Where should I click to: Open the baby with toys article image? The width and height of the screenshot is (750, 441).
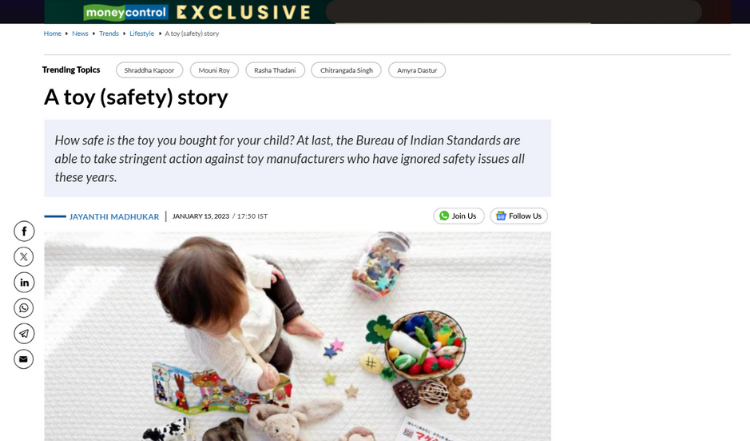(x=298, y=336)
